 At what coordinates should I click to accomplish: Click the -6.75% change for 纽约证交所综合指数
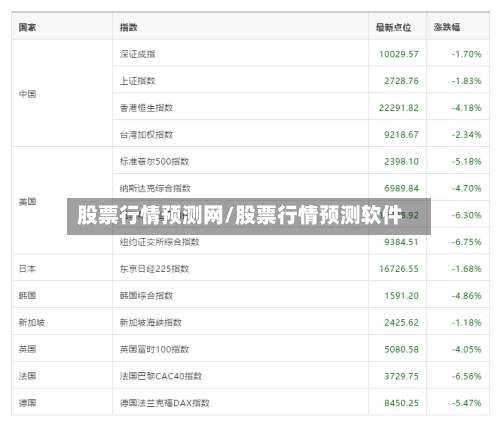click(x=467, y=242)
